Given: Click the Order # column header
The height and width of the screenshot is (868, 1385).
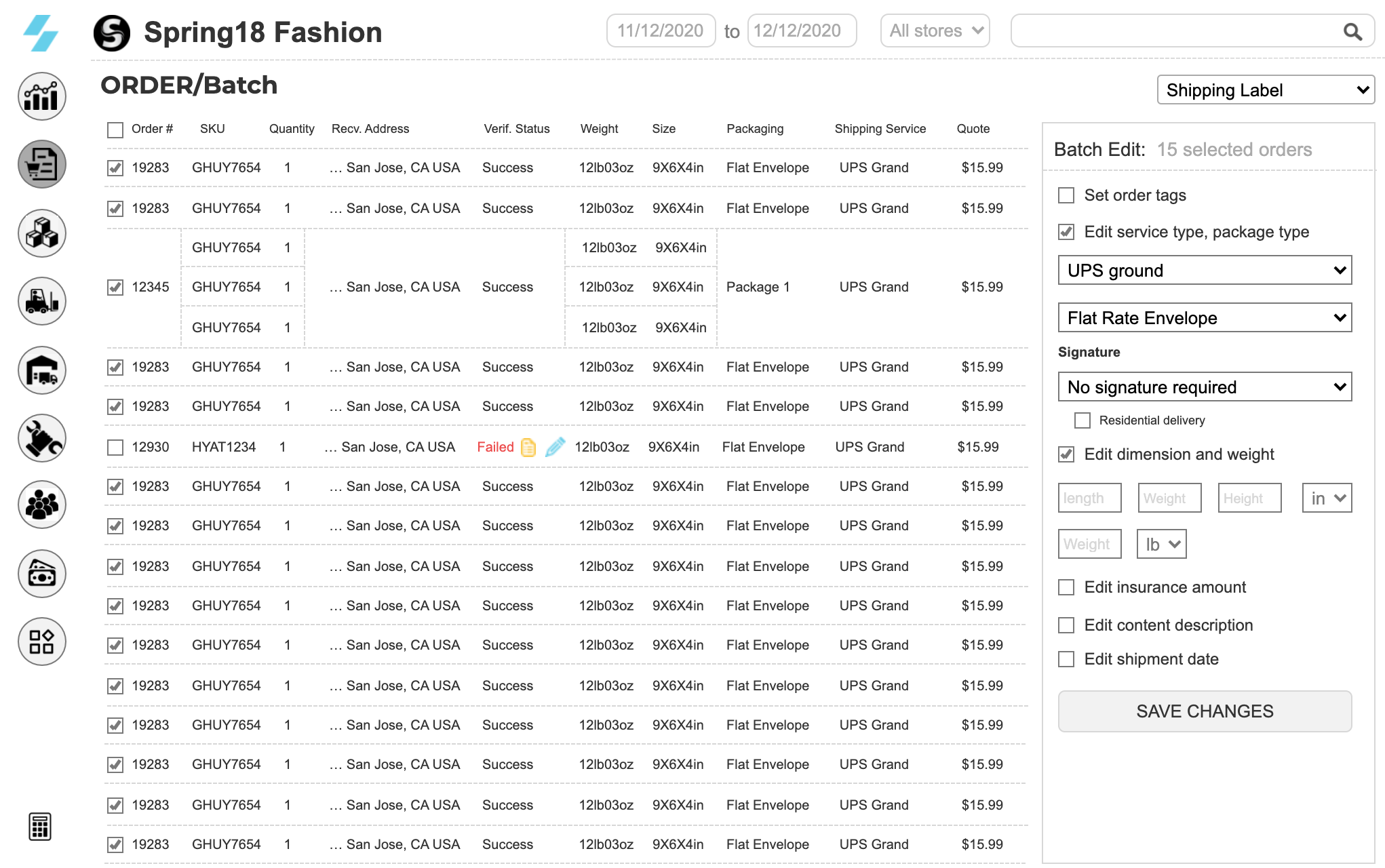Looking at the screenshot, I should pos(152,129).
